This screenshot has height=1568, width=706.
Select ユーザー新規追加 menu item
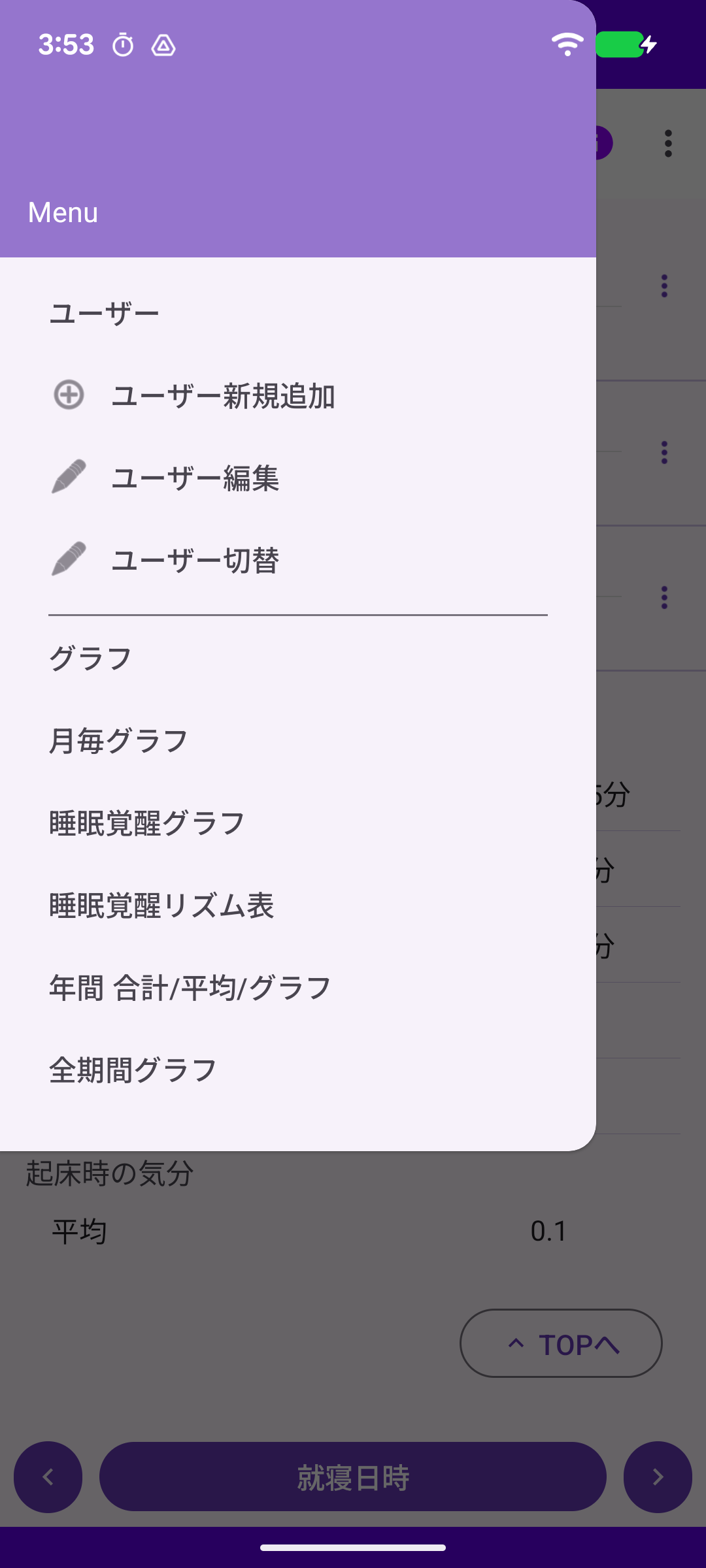[223, 396]
